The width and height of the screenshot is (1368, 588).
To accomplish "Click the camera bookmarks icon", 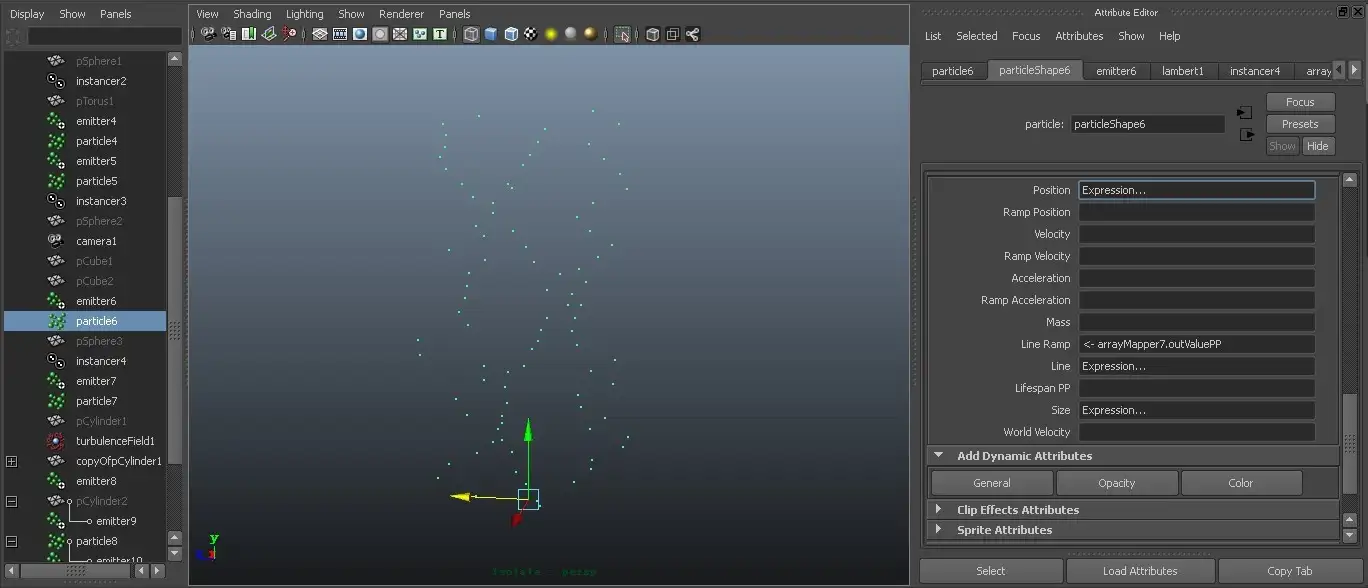I will tap(249, 34).
